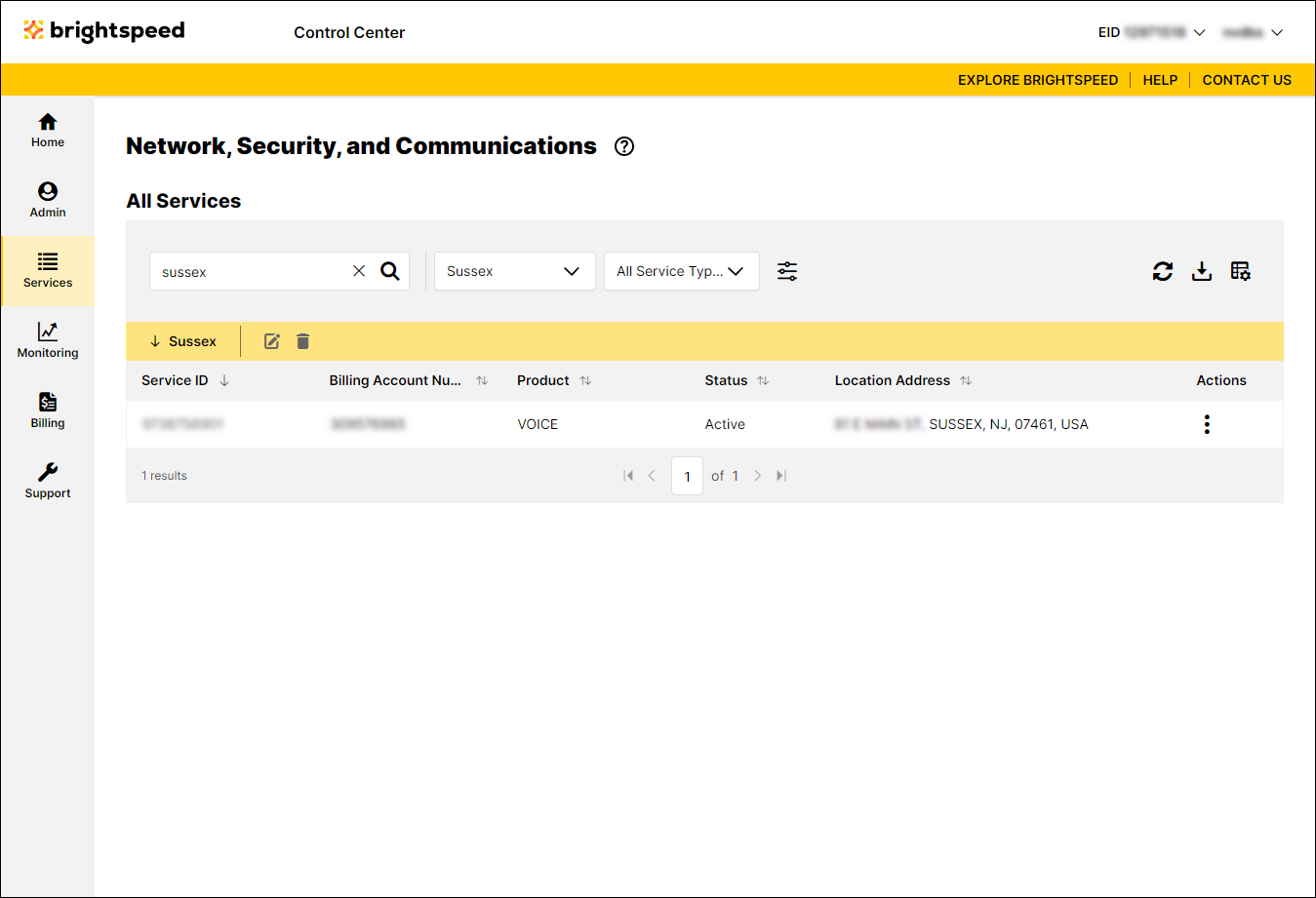This screenshot has width=1316, height=898.
Task: Click the Brightspeed logo
Action: (104, 31)
